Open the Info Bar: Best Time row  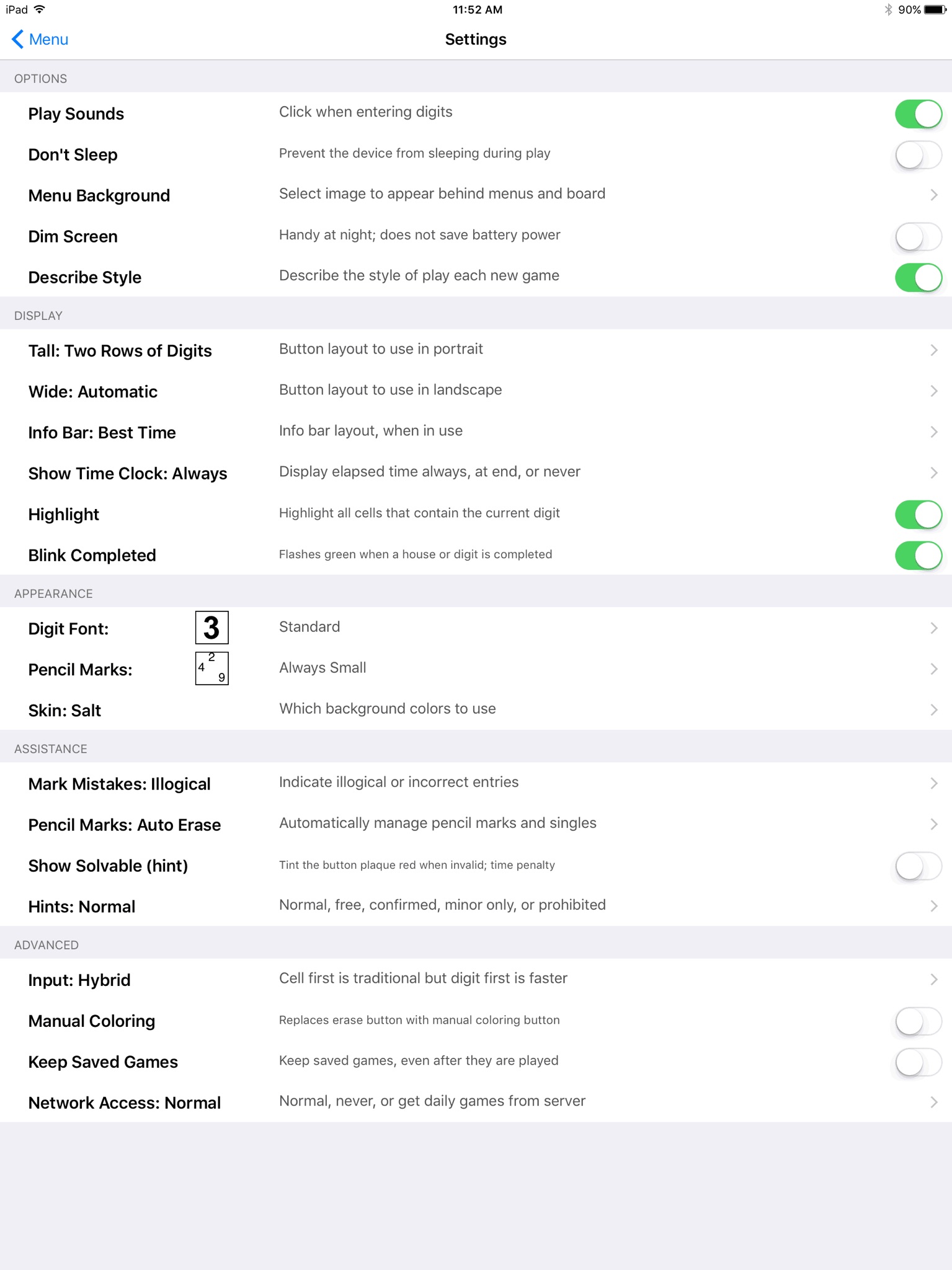476,432
